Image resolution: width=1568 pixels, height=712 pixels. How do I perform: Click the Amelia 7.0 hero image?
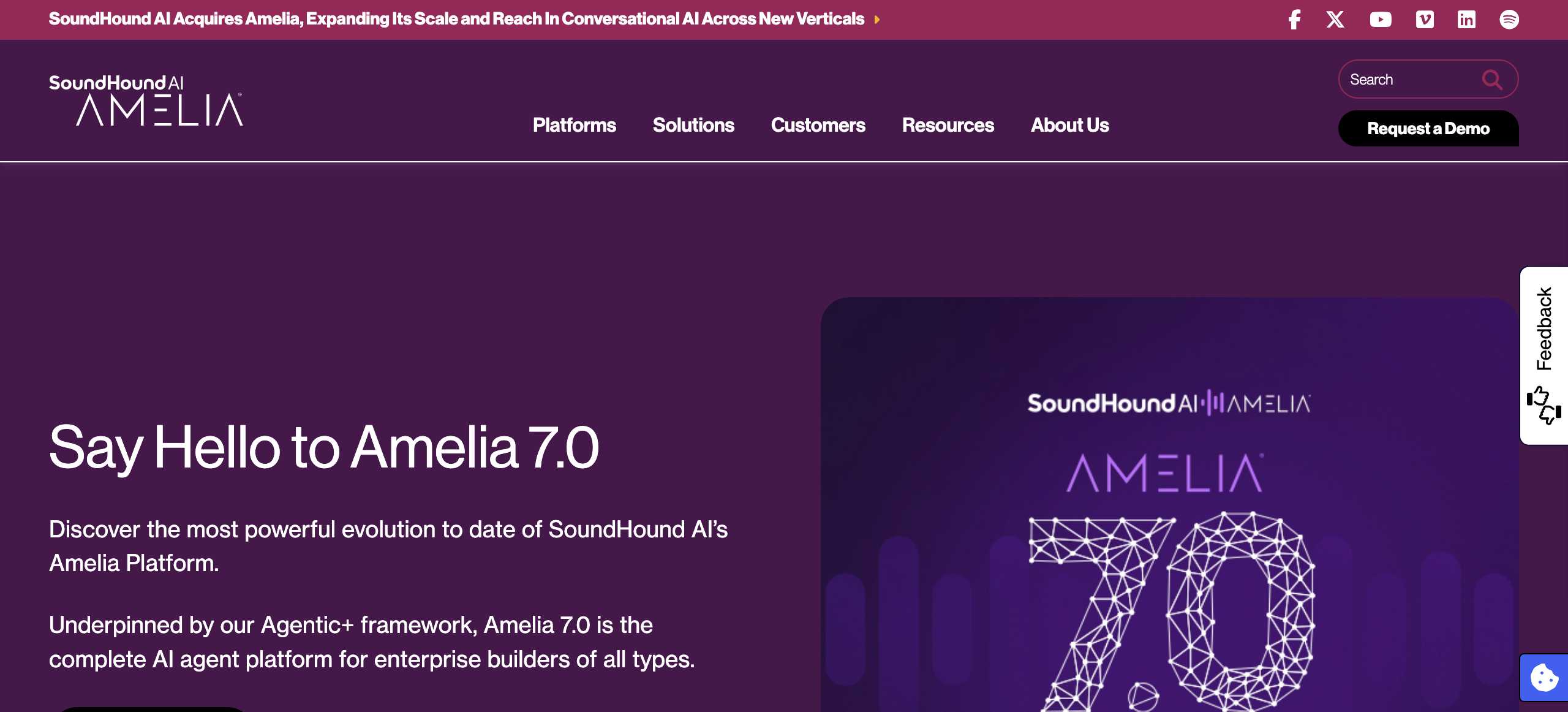(x=1169, y=521)
